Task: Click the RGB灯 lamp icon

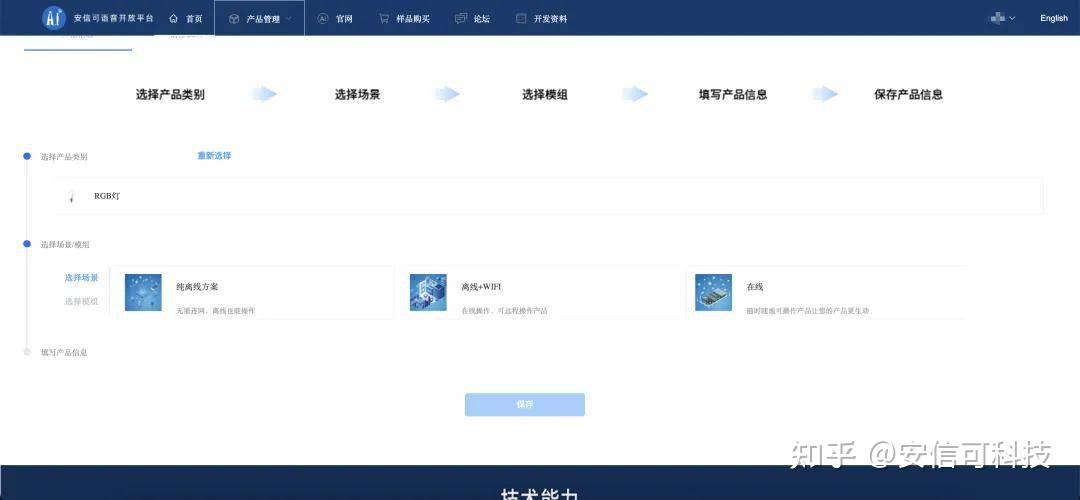Action: tap(72, 196)
